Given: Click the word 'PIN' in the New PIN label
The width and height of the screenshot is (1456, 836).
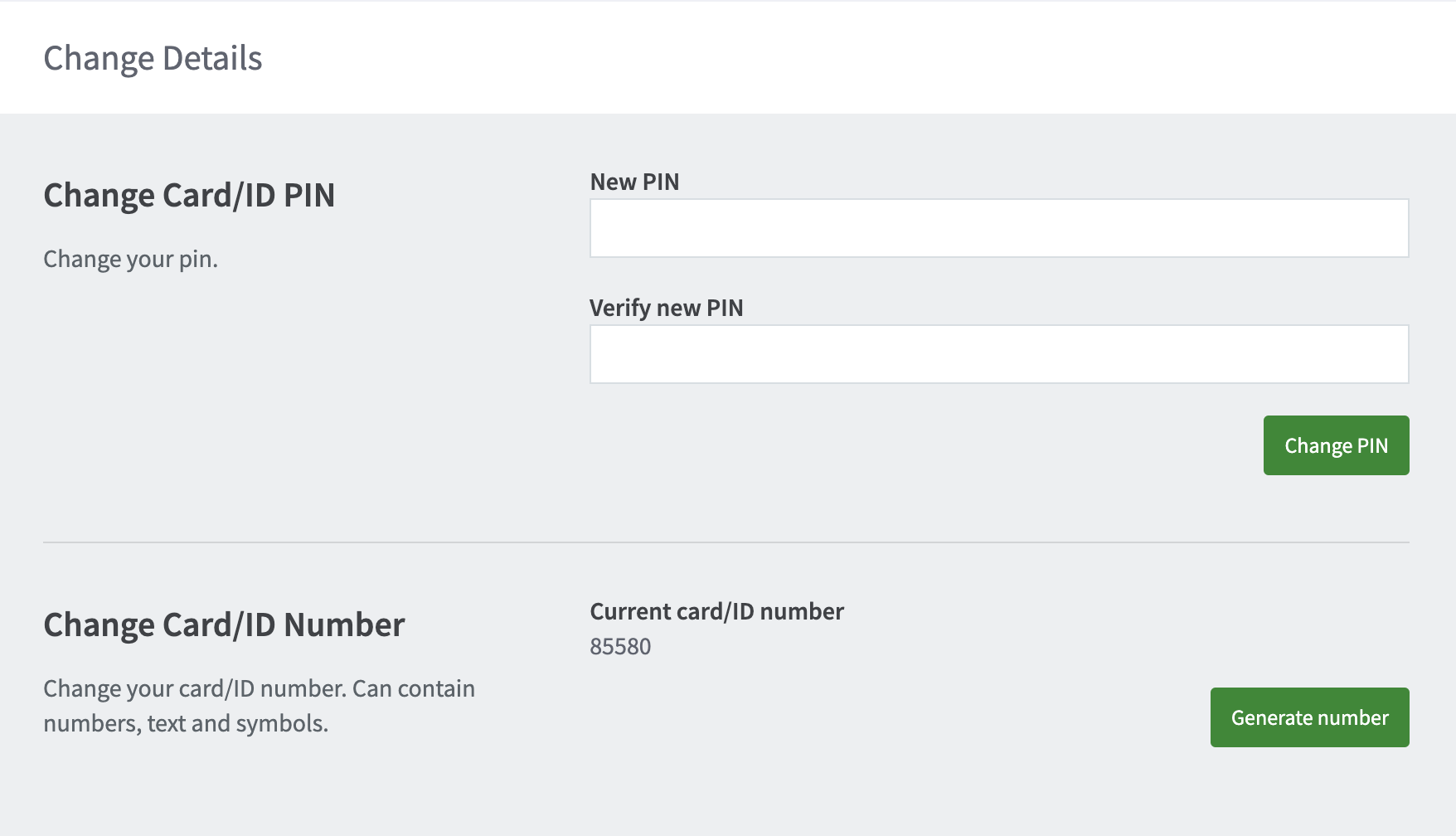Looking at the screenshot, I should click(661, 182).
